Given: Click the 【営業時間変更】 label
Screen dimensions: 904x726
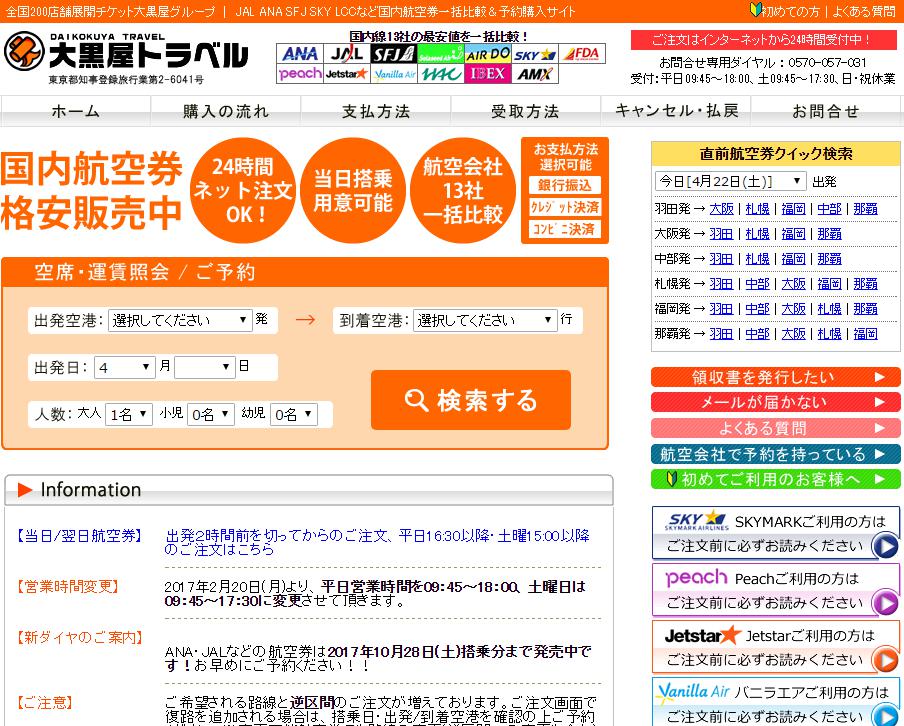Looking at the screenshot, I should click(x=68, y=587).
